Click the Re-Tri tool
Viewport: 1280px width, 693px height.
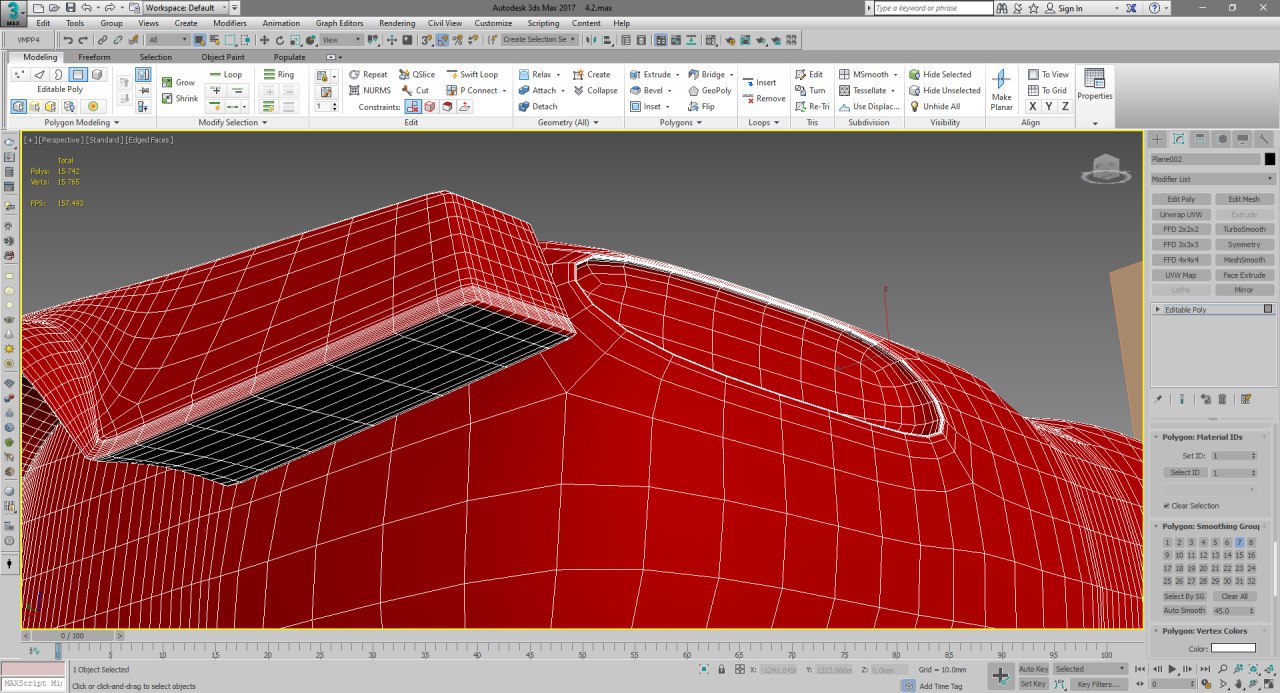(812, 106)
